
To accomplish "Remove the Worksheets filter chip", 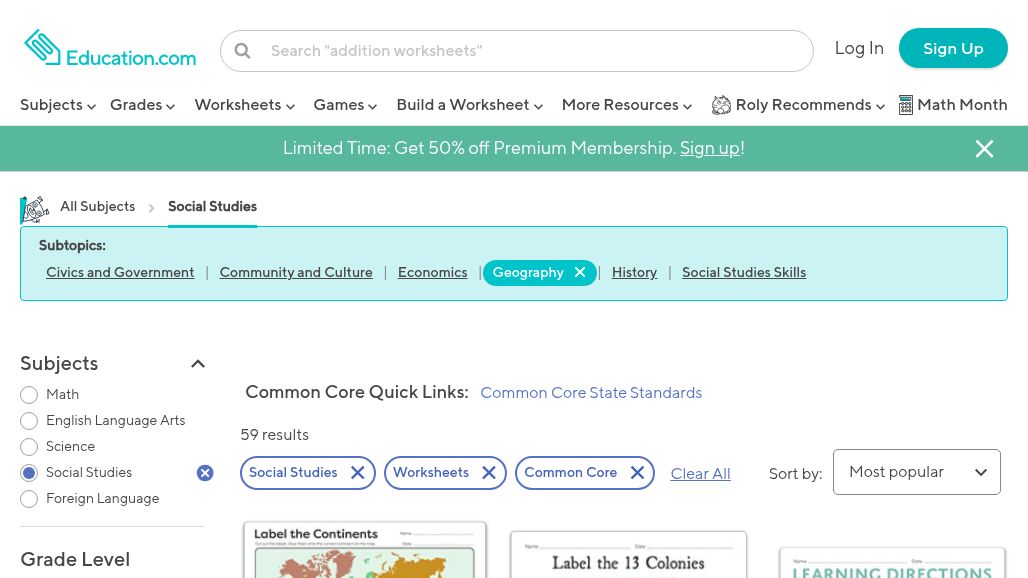I will [x=489, y=472].
